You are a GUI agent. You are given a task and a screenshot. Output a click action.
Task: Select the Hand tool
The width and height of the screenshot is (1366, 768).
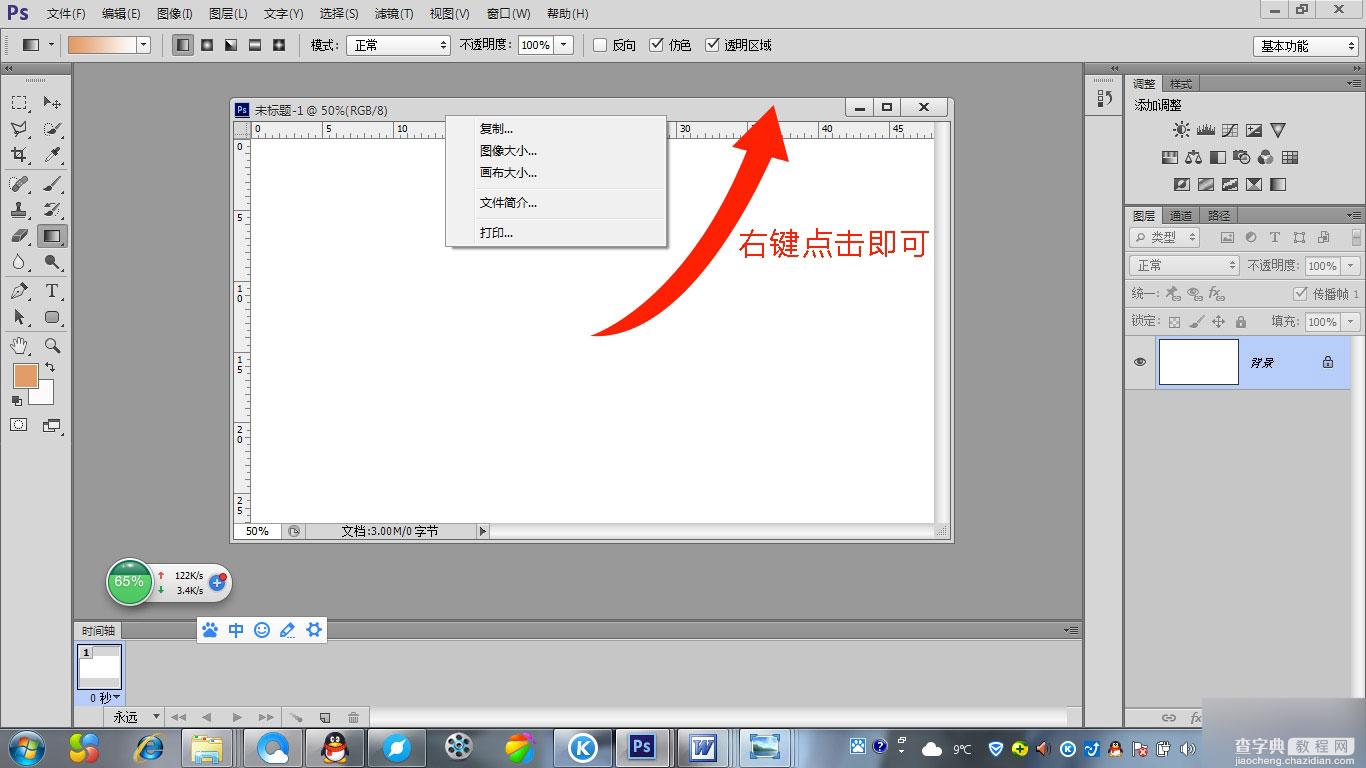pyautogui.click(x=19, y=345)
